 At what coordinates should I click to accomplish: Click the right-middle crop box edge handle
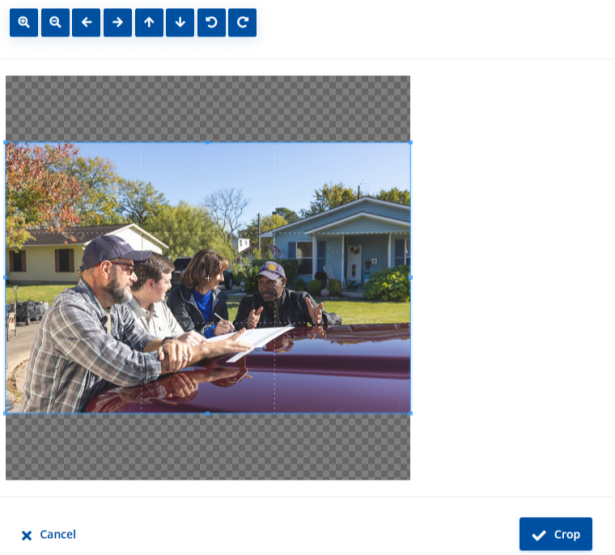(x=410, y=277)
